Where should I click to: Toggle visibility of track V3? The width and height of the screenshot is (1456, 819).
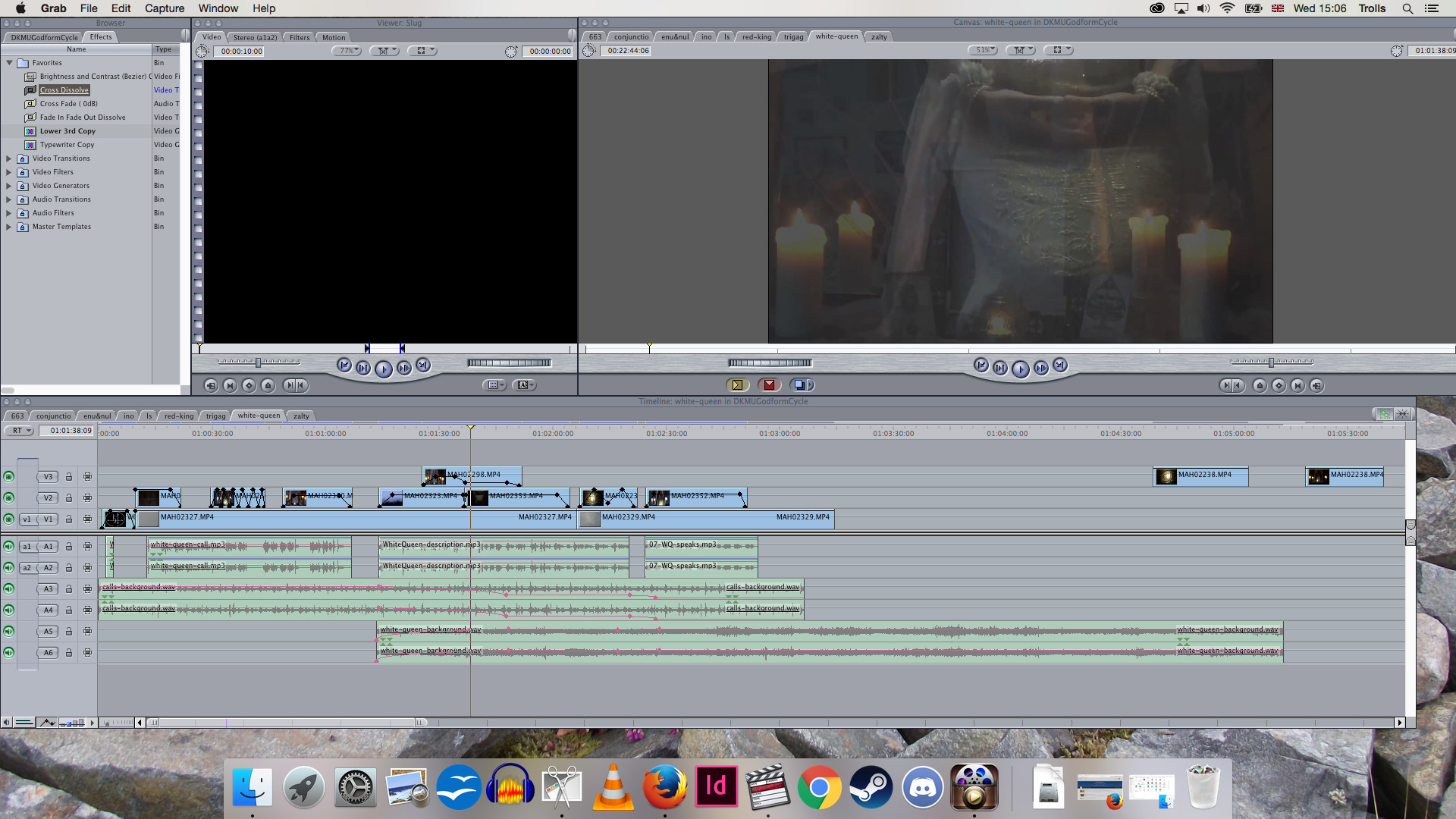click(x=8, y=477)
